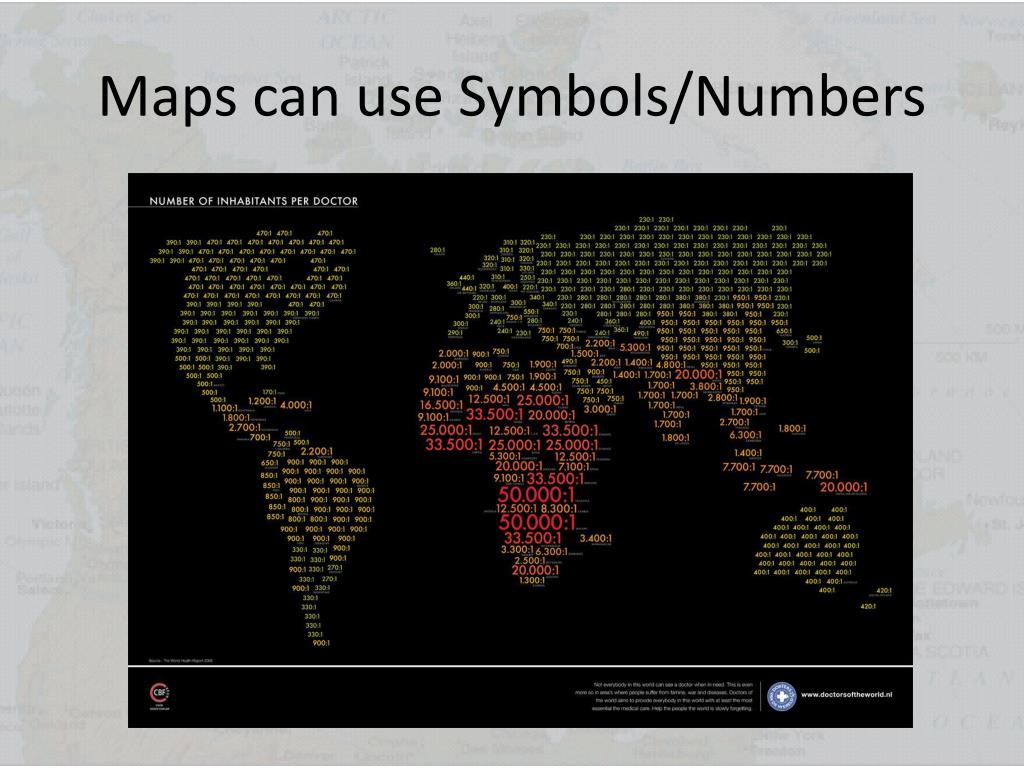Select the '3.400:1' value for Madagascar
Viewport: 1024px width, 768px height.
coord(596,539)
